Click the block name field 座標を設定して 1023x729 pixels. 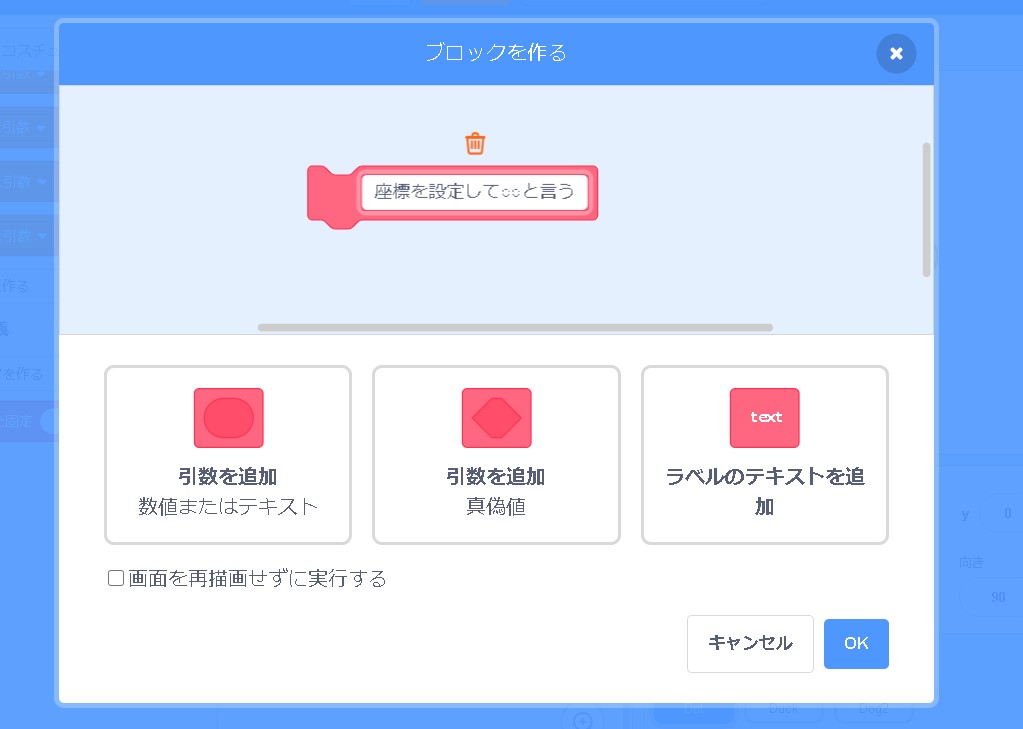click(474, 192)
